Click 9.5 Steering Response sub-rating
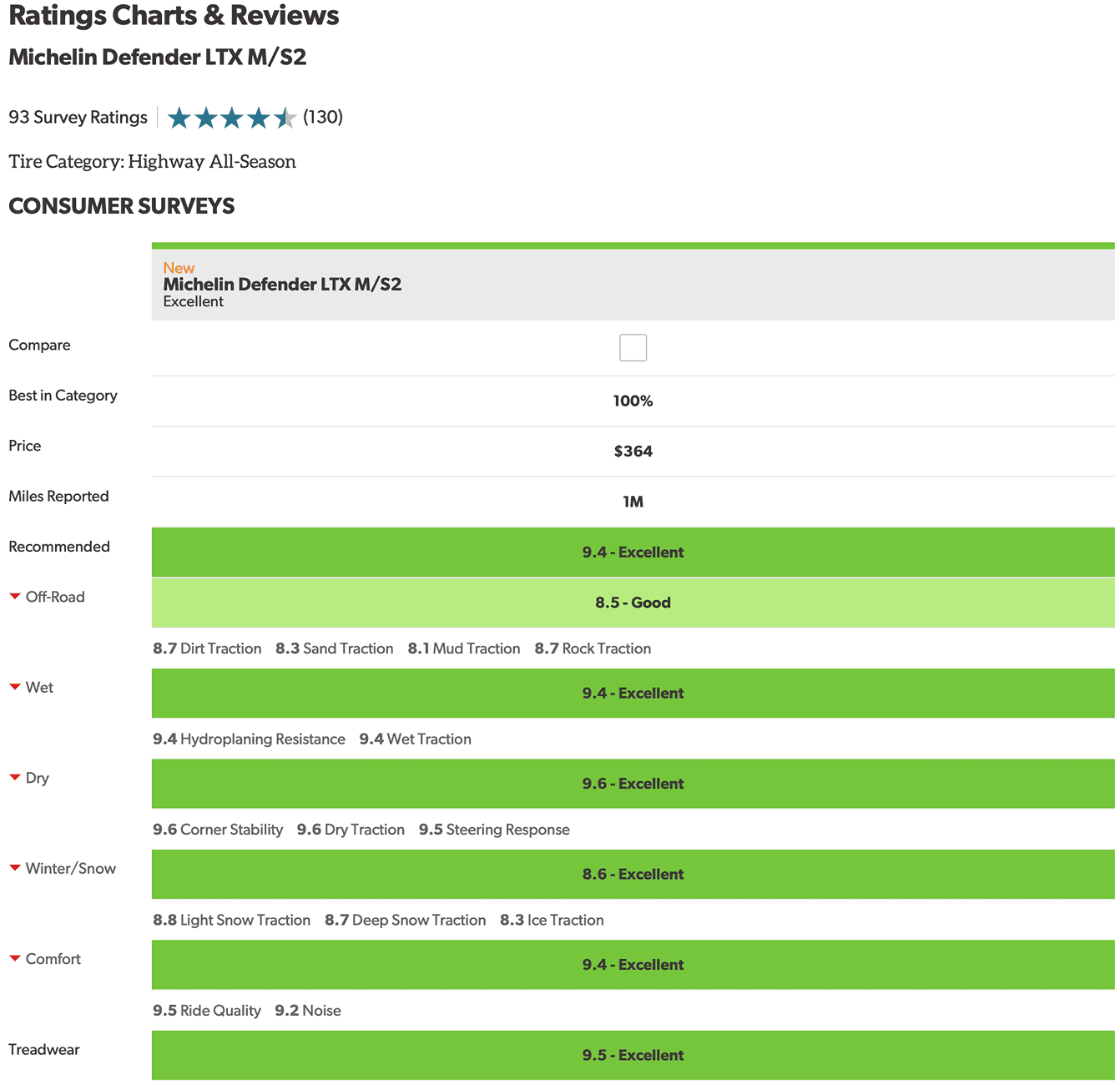1120x1085 pixels. [x=494, y=830]
